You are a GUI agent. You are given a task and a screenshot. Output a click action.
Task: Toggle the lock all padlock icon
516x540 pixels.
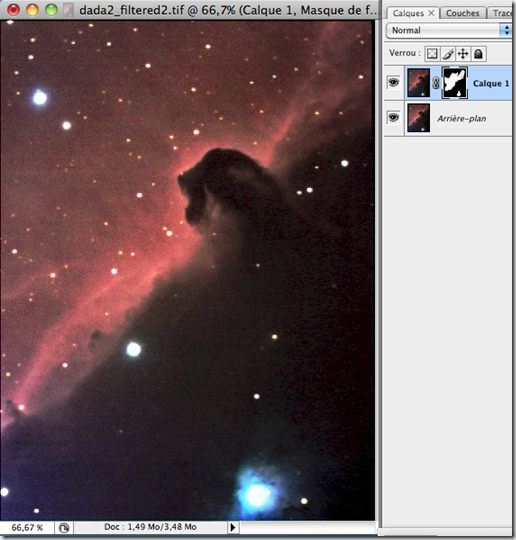tap(478, 54)
